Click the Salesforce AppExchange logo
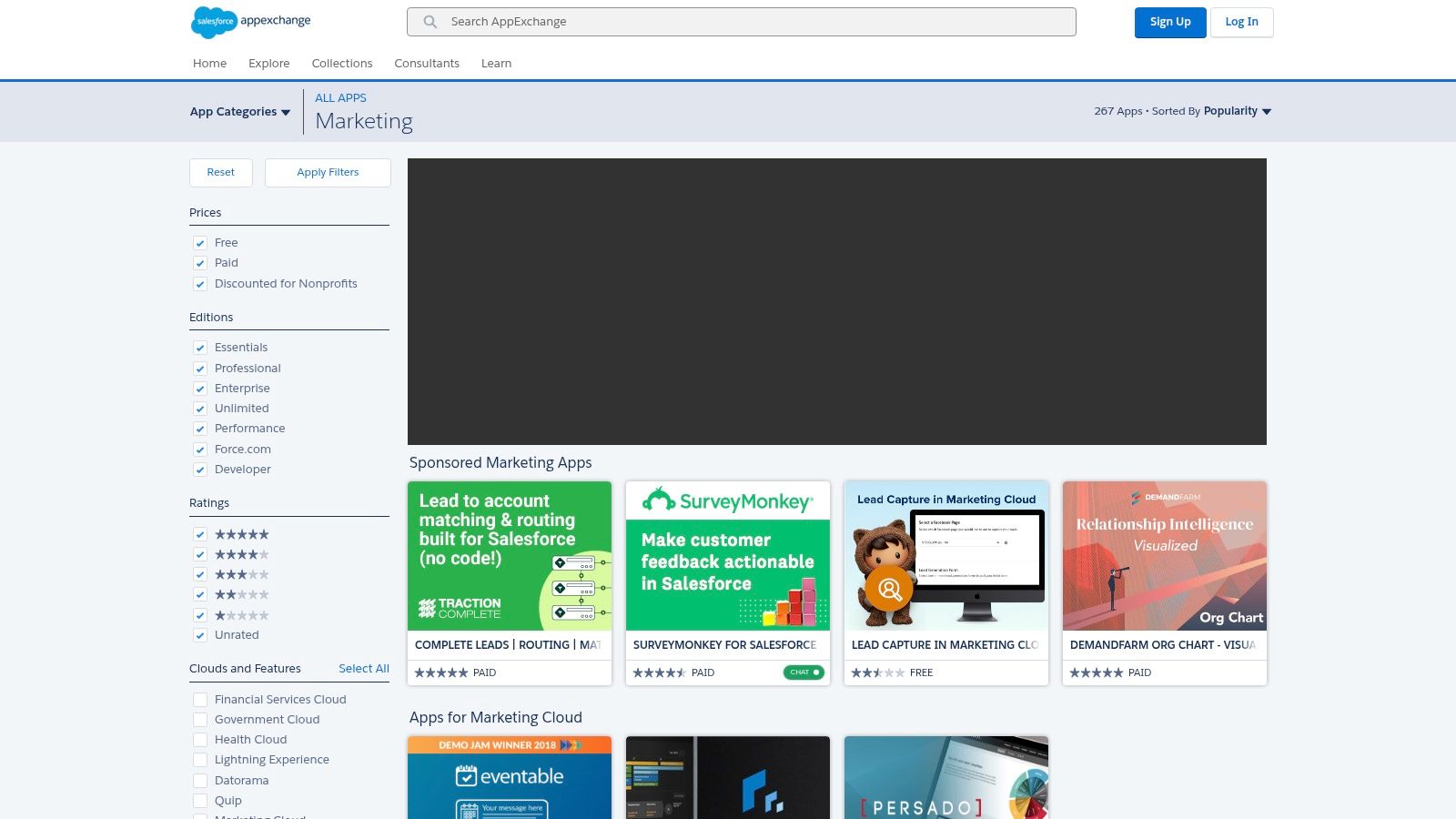Viewport: 1456px width, 819px height. pos(251,22)
